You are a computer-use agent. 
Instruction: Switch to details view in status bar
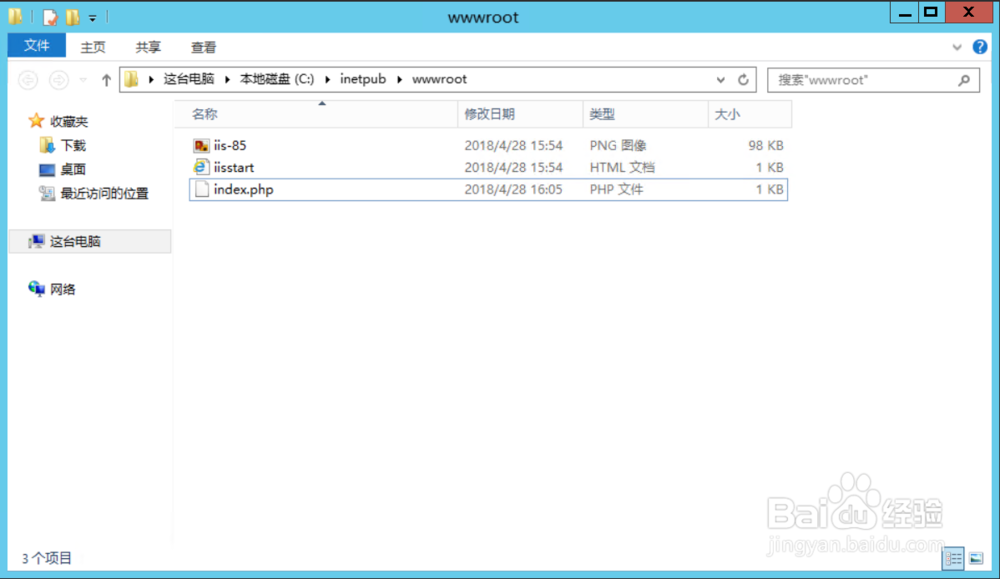tap(953, 559)
